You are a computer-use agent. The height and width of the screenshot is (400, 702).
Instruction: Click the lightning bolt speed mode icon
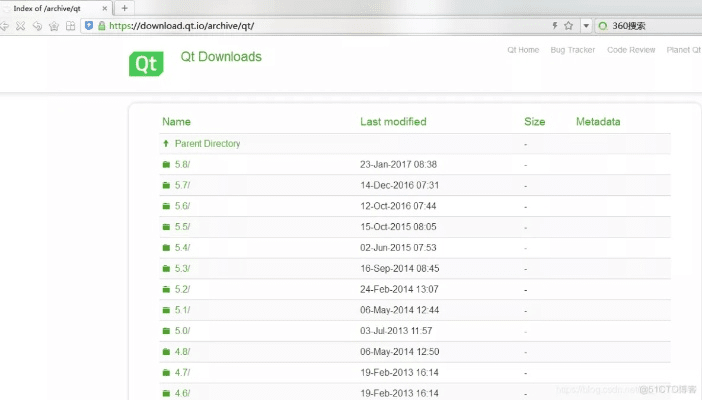555,25
